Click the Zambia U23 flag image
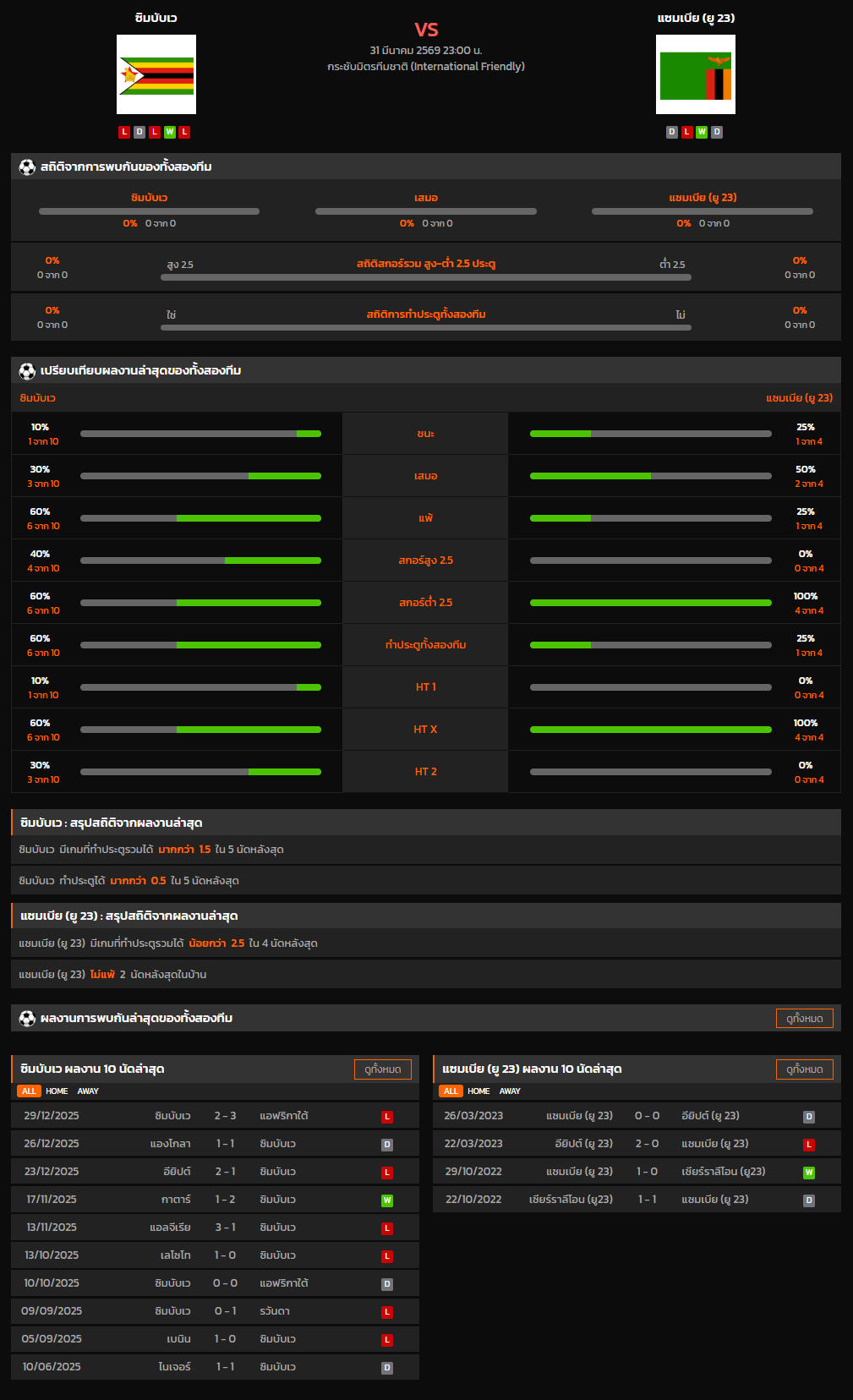The height and width of the screenshot is (1400, 853). pyautogui.click(x=695, y=74)
